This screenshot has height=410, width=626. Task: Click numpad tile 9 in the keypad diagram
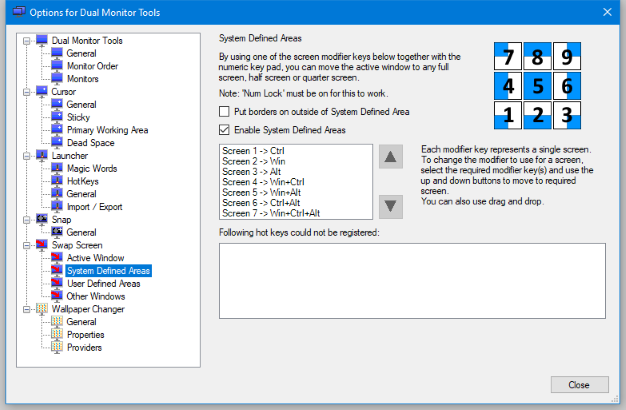point(567,56)
